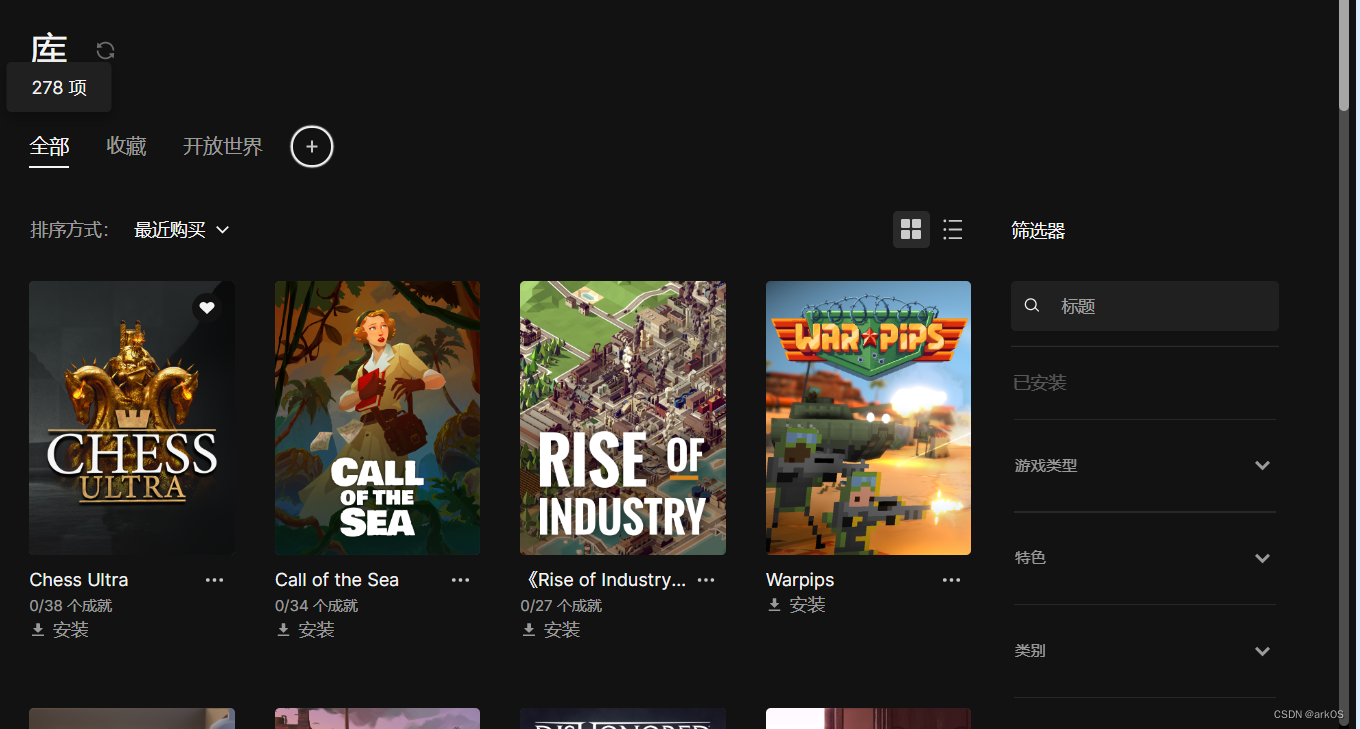
Task: Open Chess Ultra cover thumbnail
Action: pyautogui.click(x=132, y=418)
